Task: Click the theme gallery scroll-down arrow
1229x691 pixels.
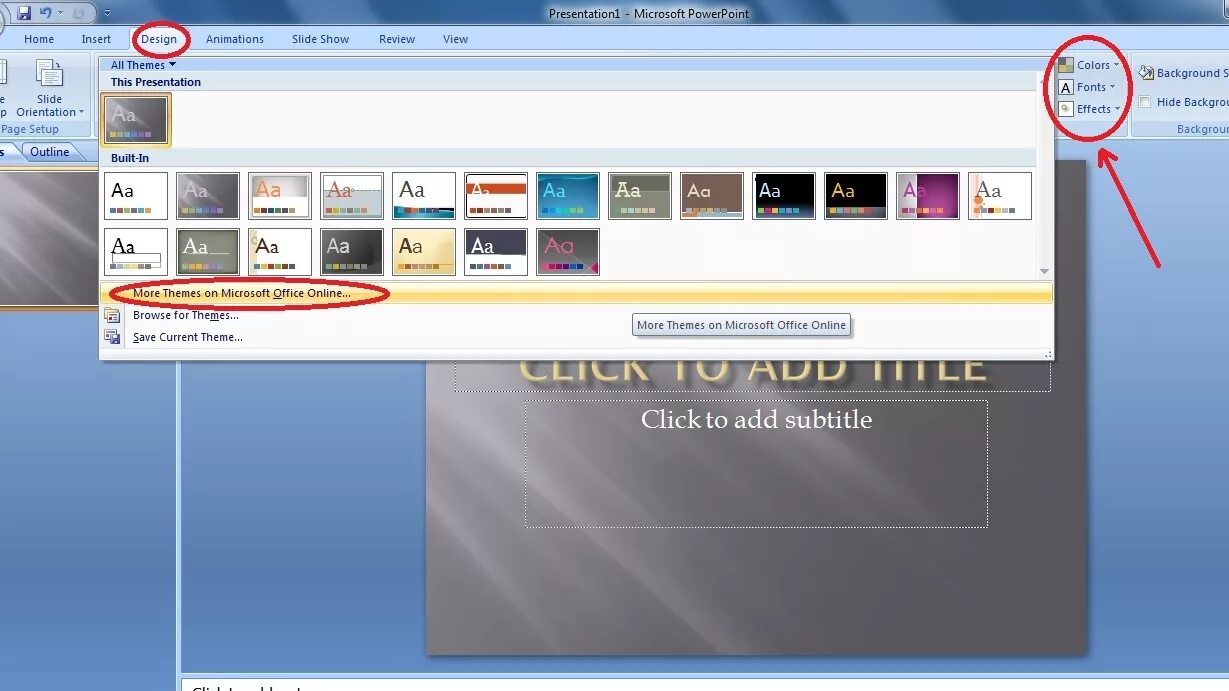Action: click(1045, 271)
